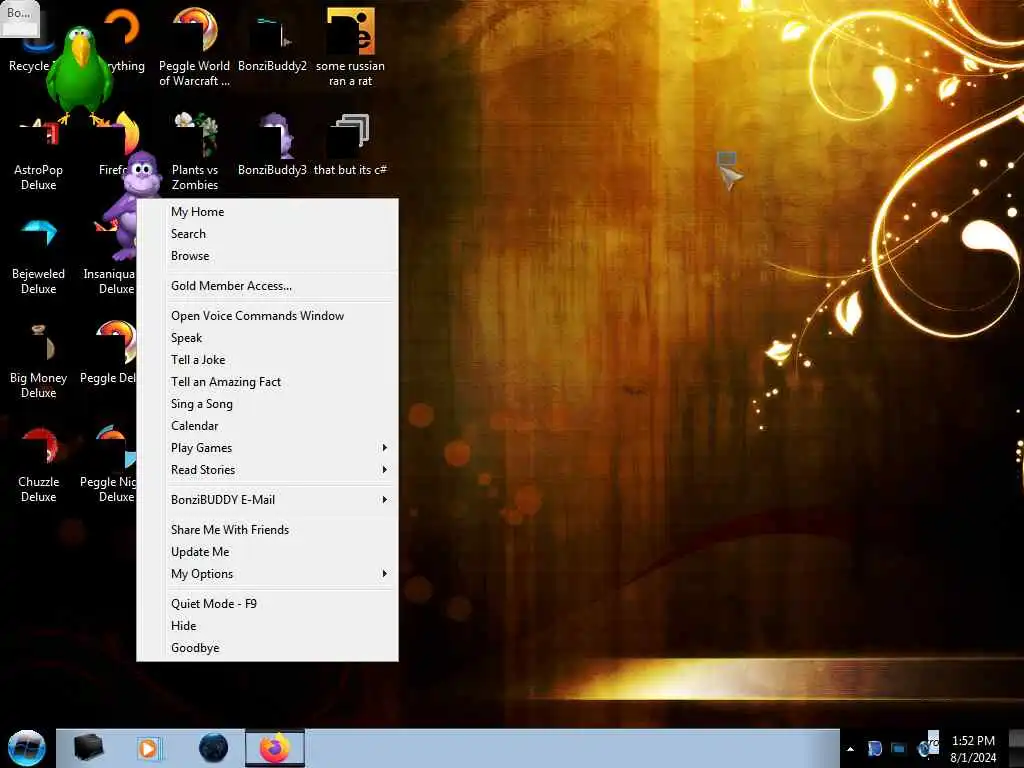The height and width of the screenshot is (768, 1024).
Task: Select the BonziBuddy3 desktop icon
Action: (x=272, y=145)
